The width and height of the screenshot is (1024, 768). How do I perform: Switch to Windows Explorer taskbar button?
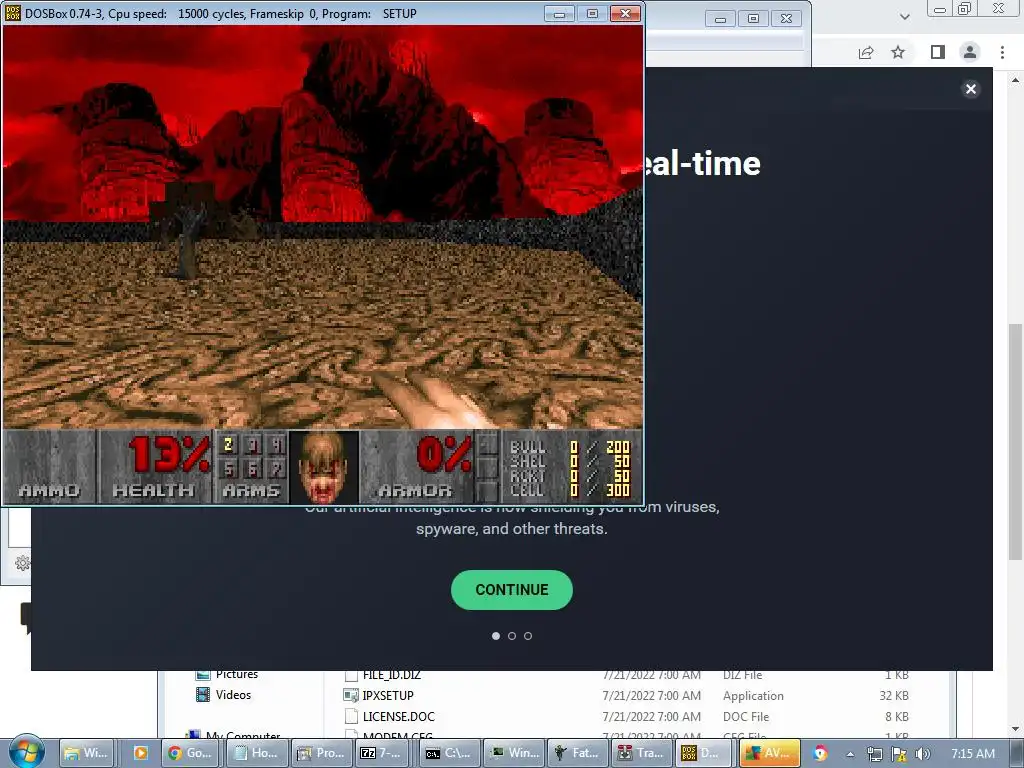(86, 753)
